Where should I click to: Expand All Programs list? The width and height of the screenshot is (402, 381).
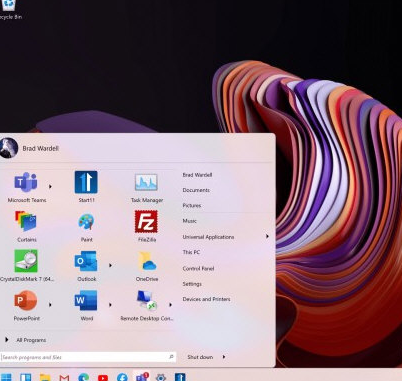[26, 340]
